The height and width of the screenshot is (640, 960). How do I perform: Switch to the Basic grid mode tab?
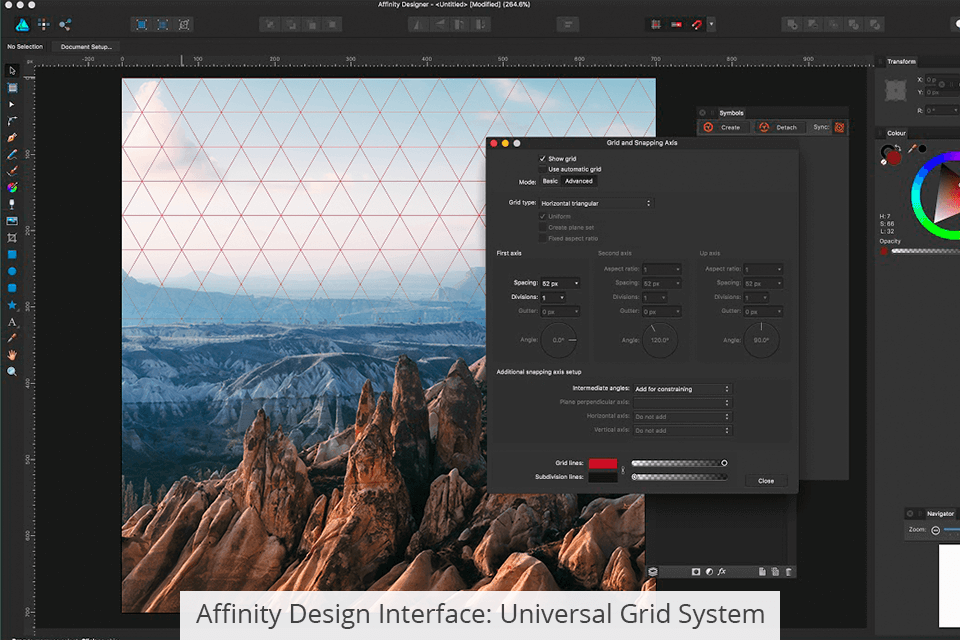pos(550,181)
